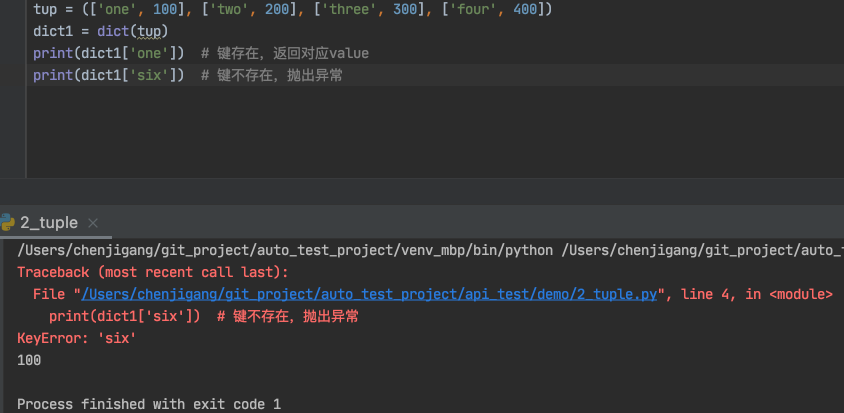Click 'Process finished with exit code 1'
This screenshot has height=413, width=844.
click(149, 404)
